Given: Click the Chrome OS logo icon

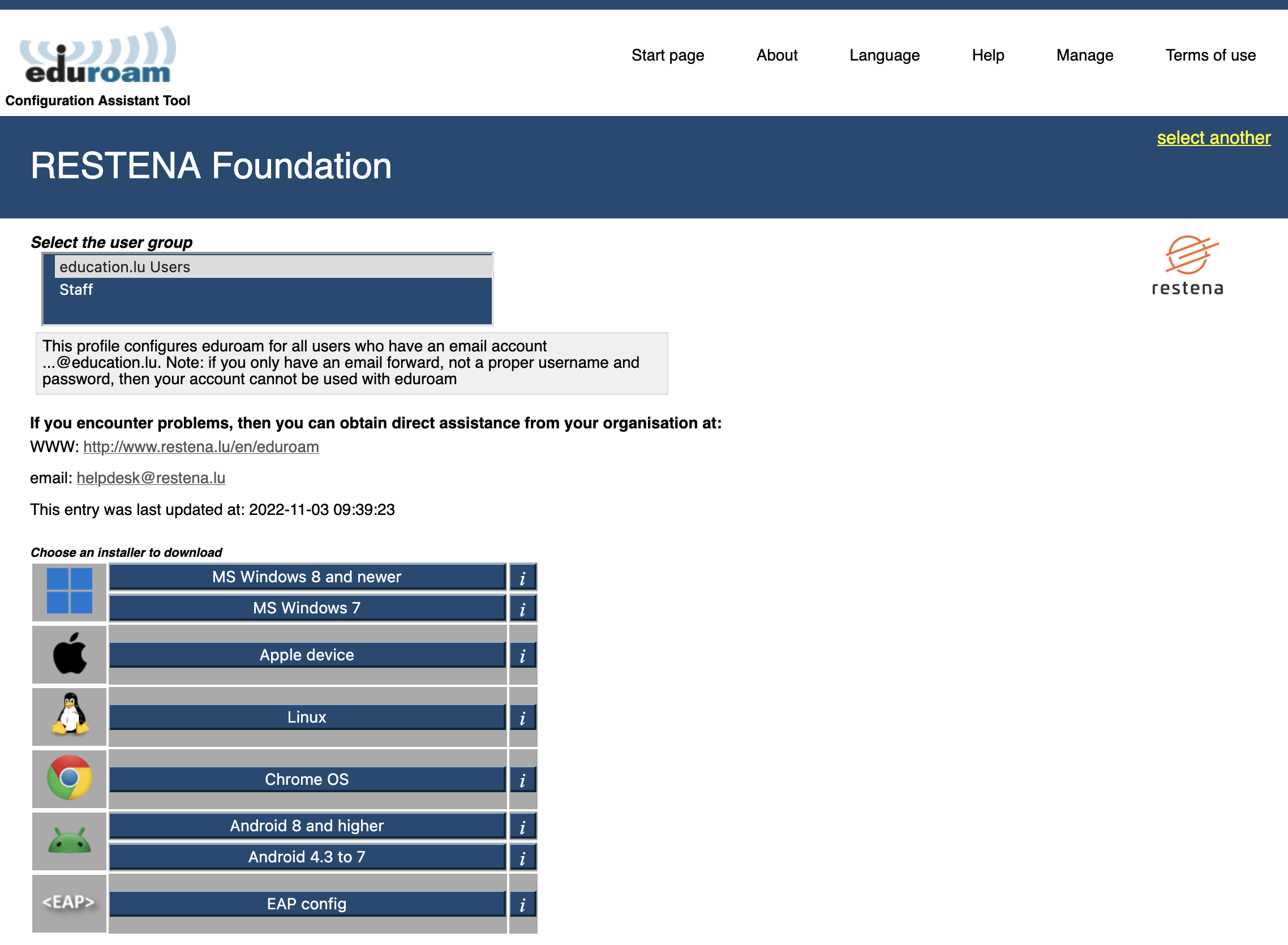Looking at the screenshot, I should (x=69, y=778).
